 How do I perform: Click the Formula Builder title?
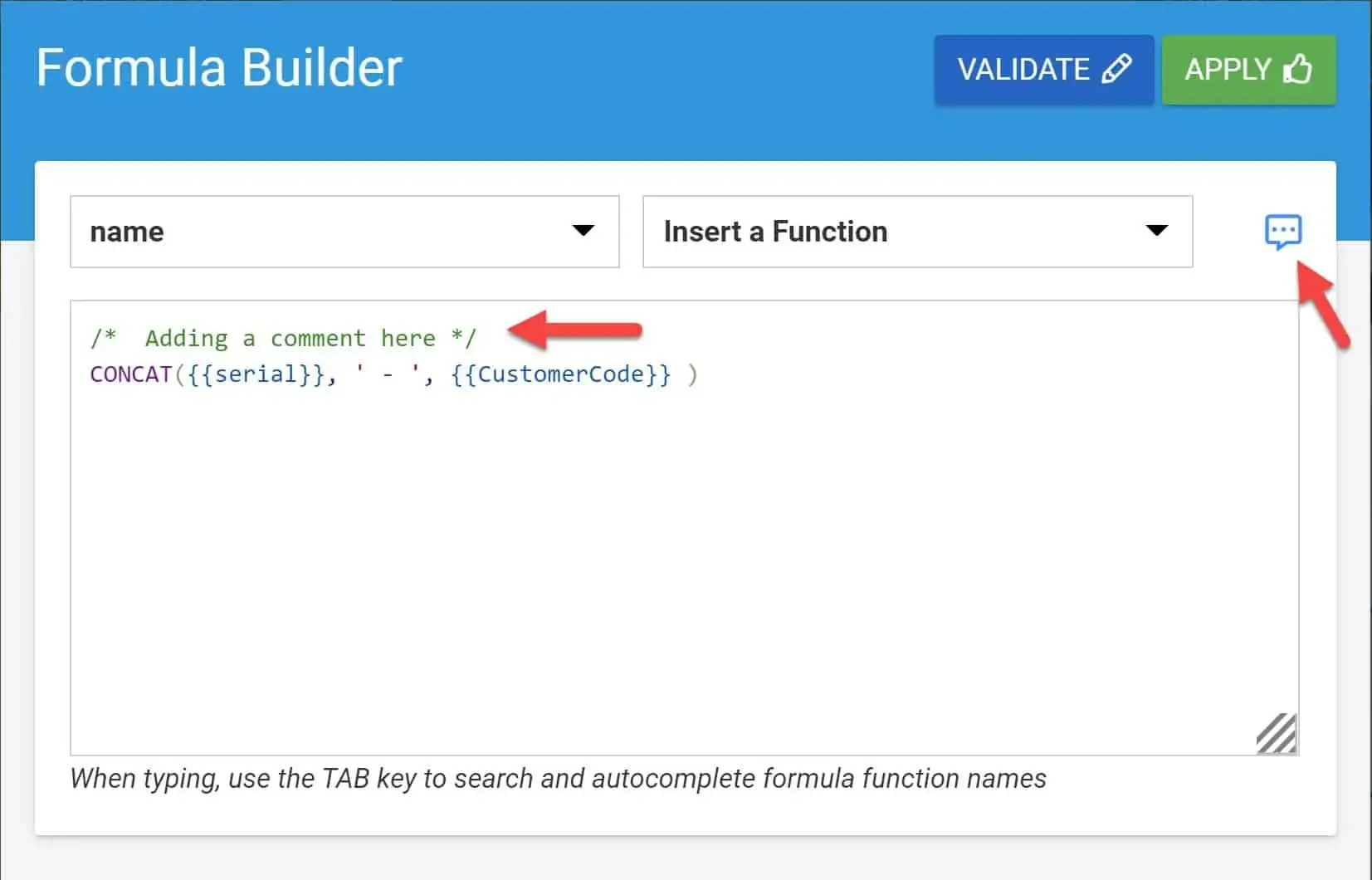click(x=219, y=68)
